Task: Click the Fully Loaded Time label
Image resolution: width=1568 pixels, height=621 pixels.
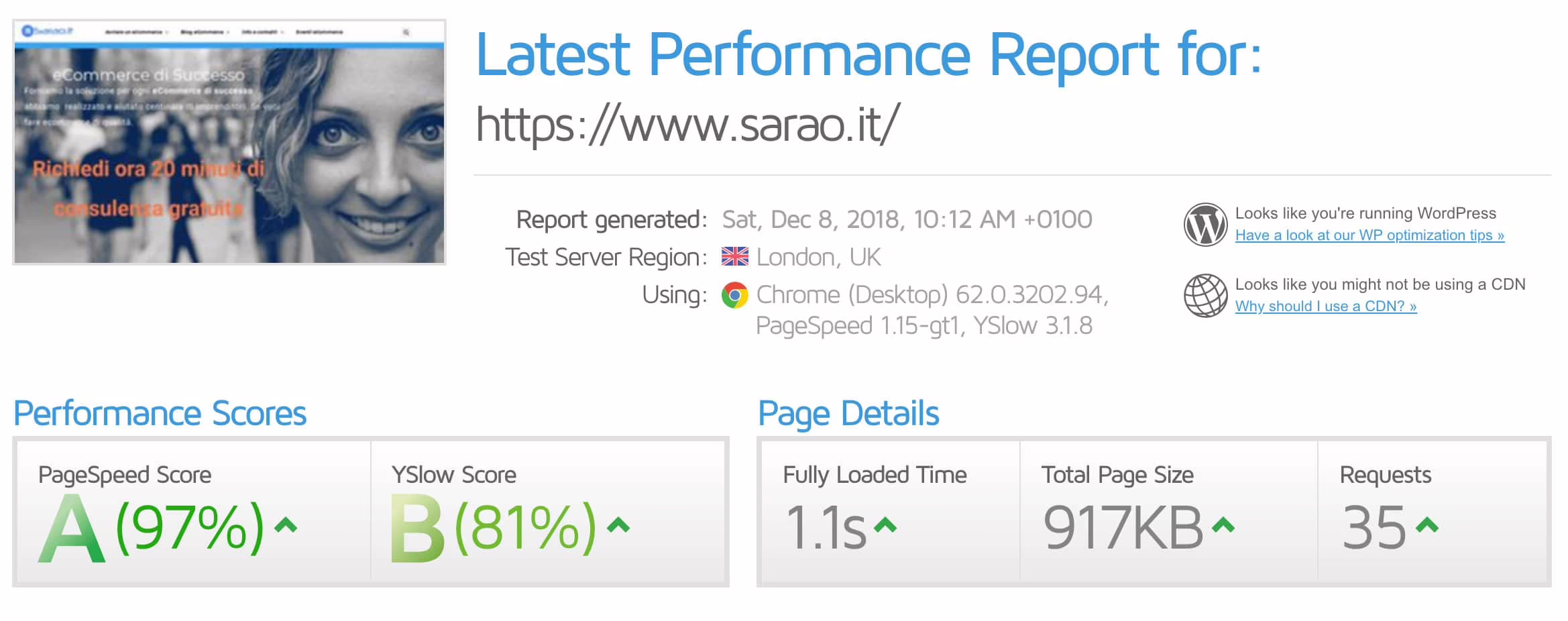Action: 875,475
